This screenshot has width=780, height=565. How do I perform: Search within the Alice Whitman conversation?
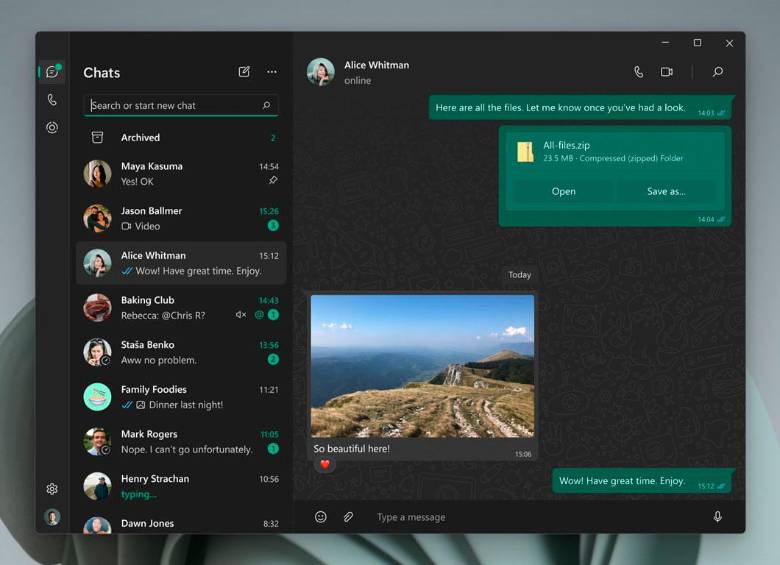(x=717, y=72)
